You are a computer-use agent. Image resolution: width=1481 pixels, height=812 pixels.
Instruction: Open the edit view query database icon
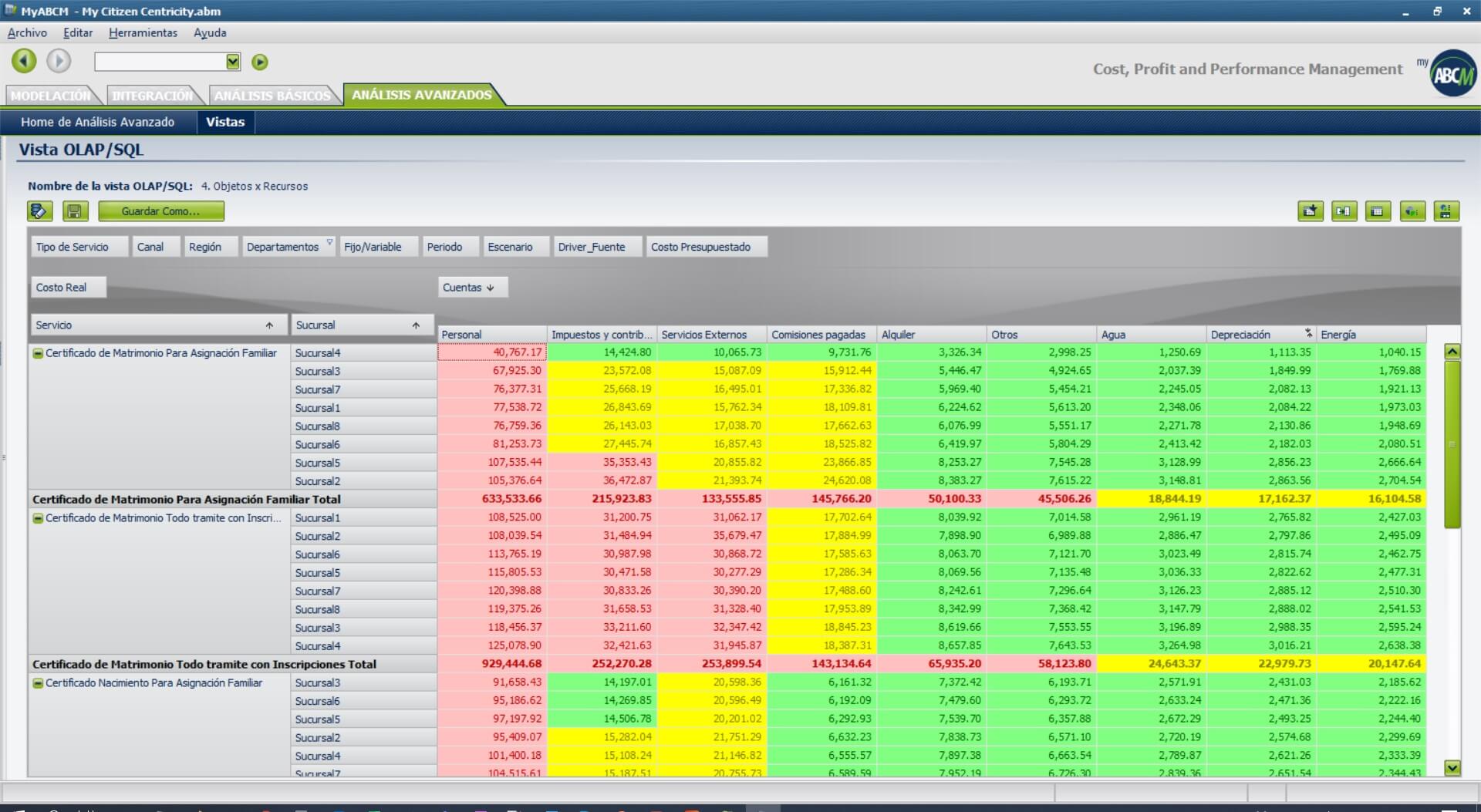(40, 211)
